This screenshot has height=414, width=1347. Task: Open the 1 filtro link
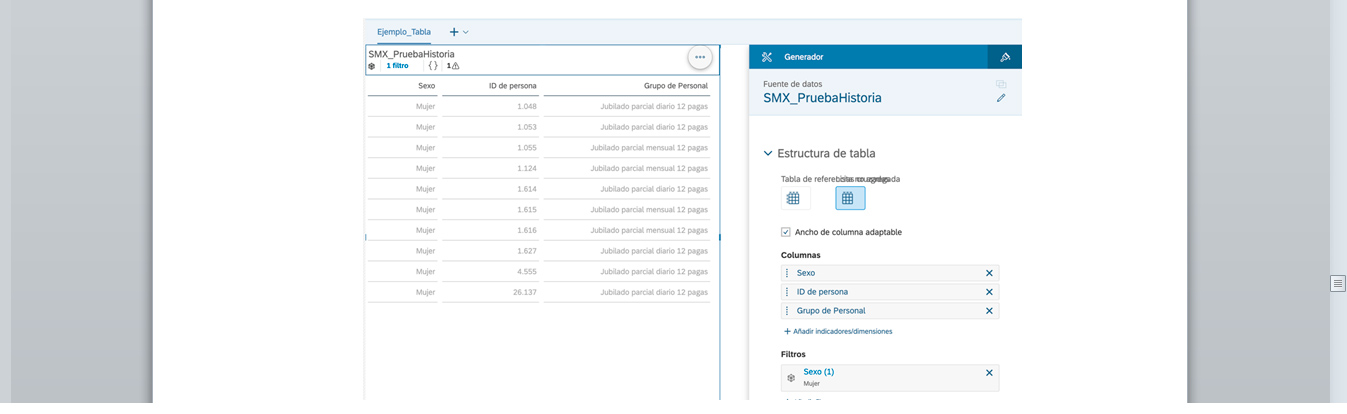(x=397, y=66)
